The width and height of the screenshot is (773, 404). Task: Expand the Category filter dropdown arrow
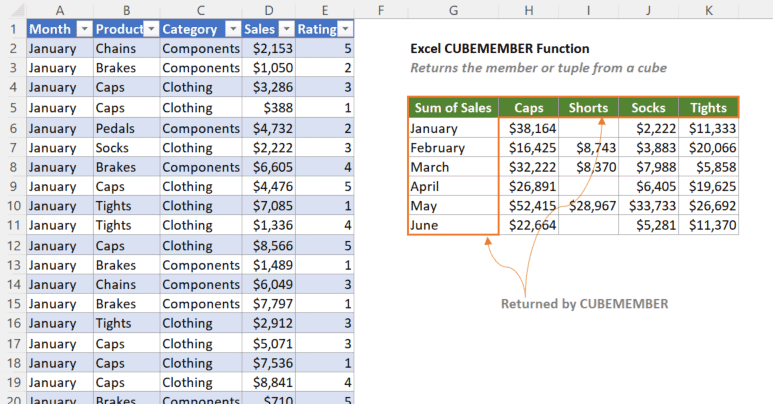tap(231, 29)
